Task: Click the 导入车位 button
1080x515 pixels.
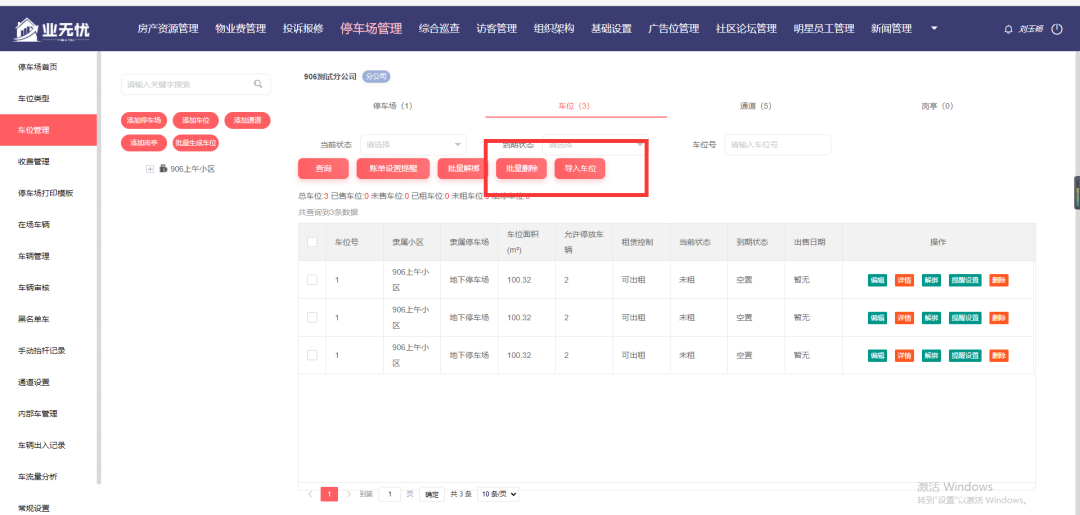Action: pos(580,169)
